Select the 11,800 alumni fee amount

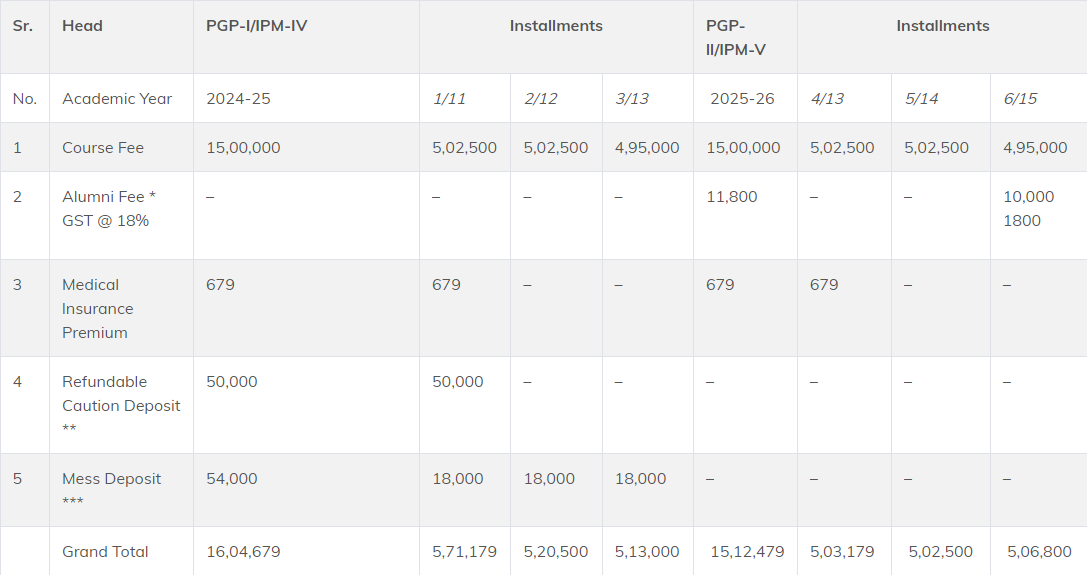point(732,197)
